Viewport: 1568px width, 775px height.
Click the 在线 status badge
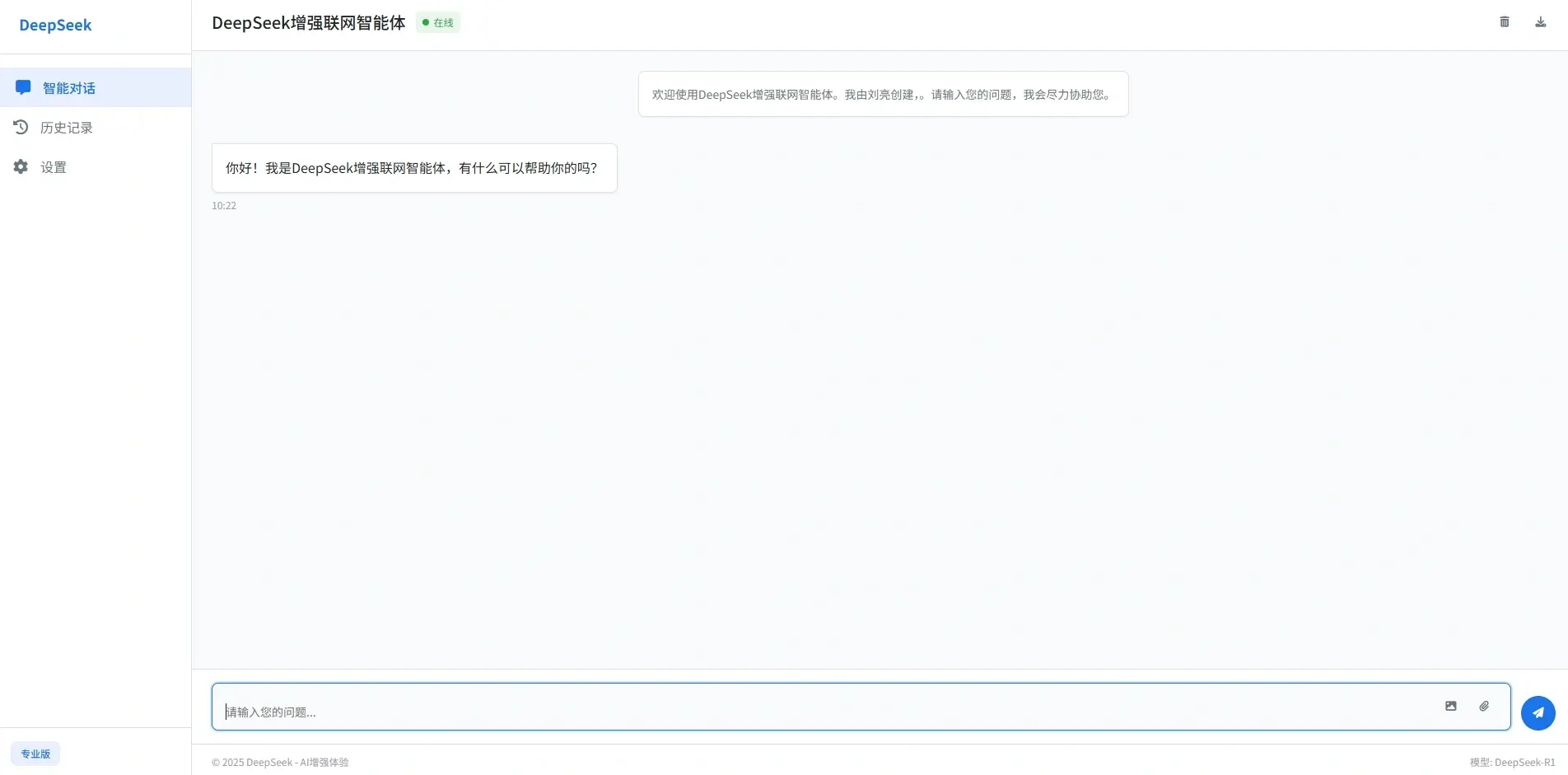pos(438,23)
